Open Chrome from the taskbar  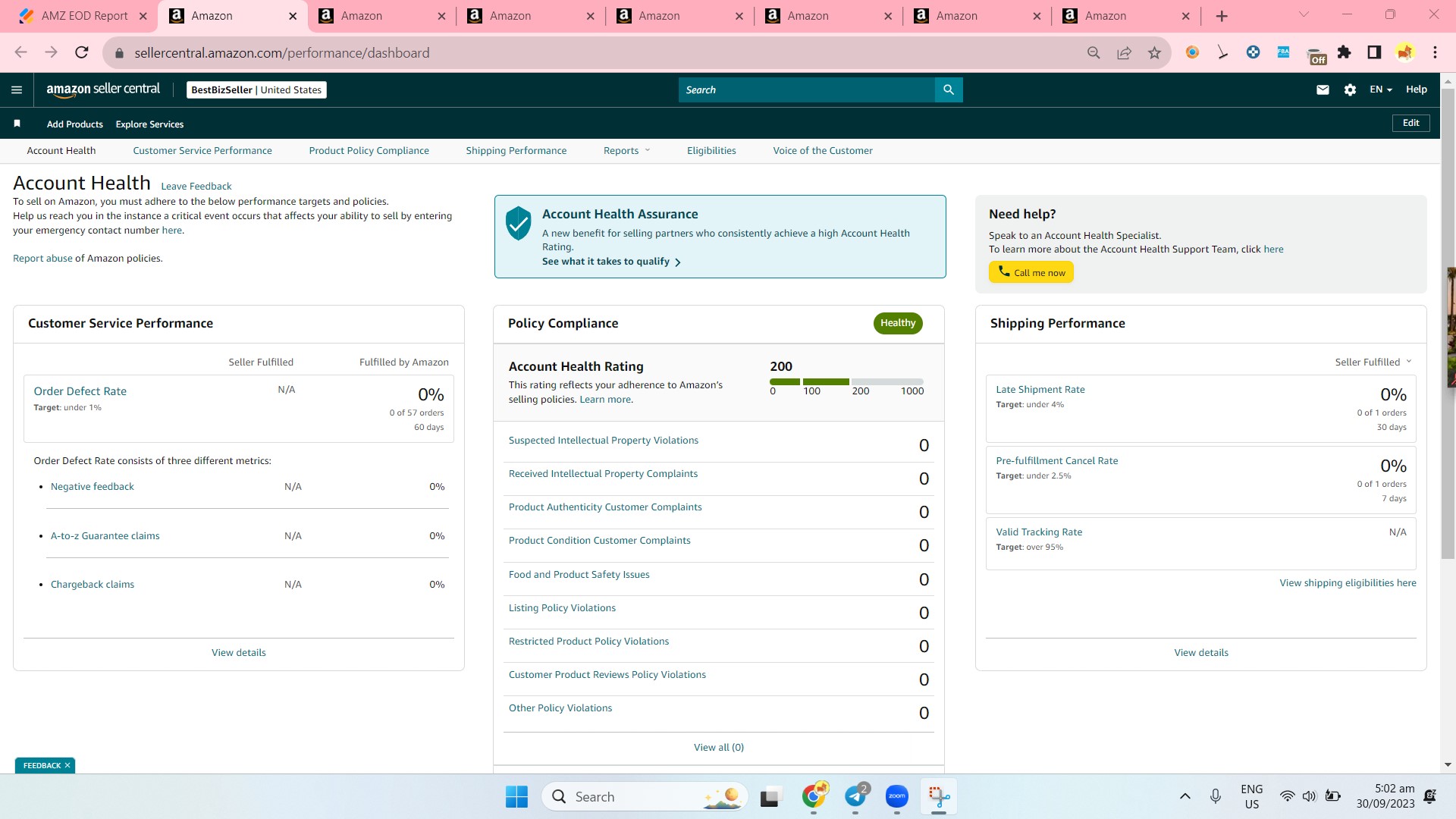click(814, 796)
